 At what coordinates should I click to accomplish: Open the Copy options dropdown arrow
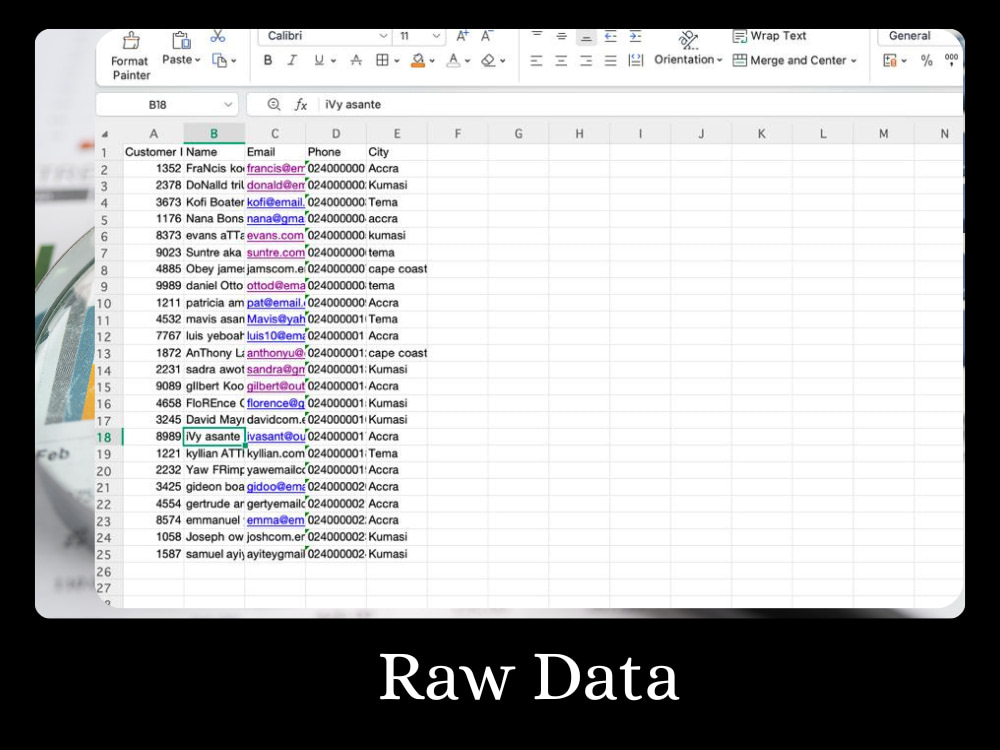233,61
